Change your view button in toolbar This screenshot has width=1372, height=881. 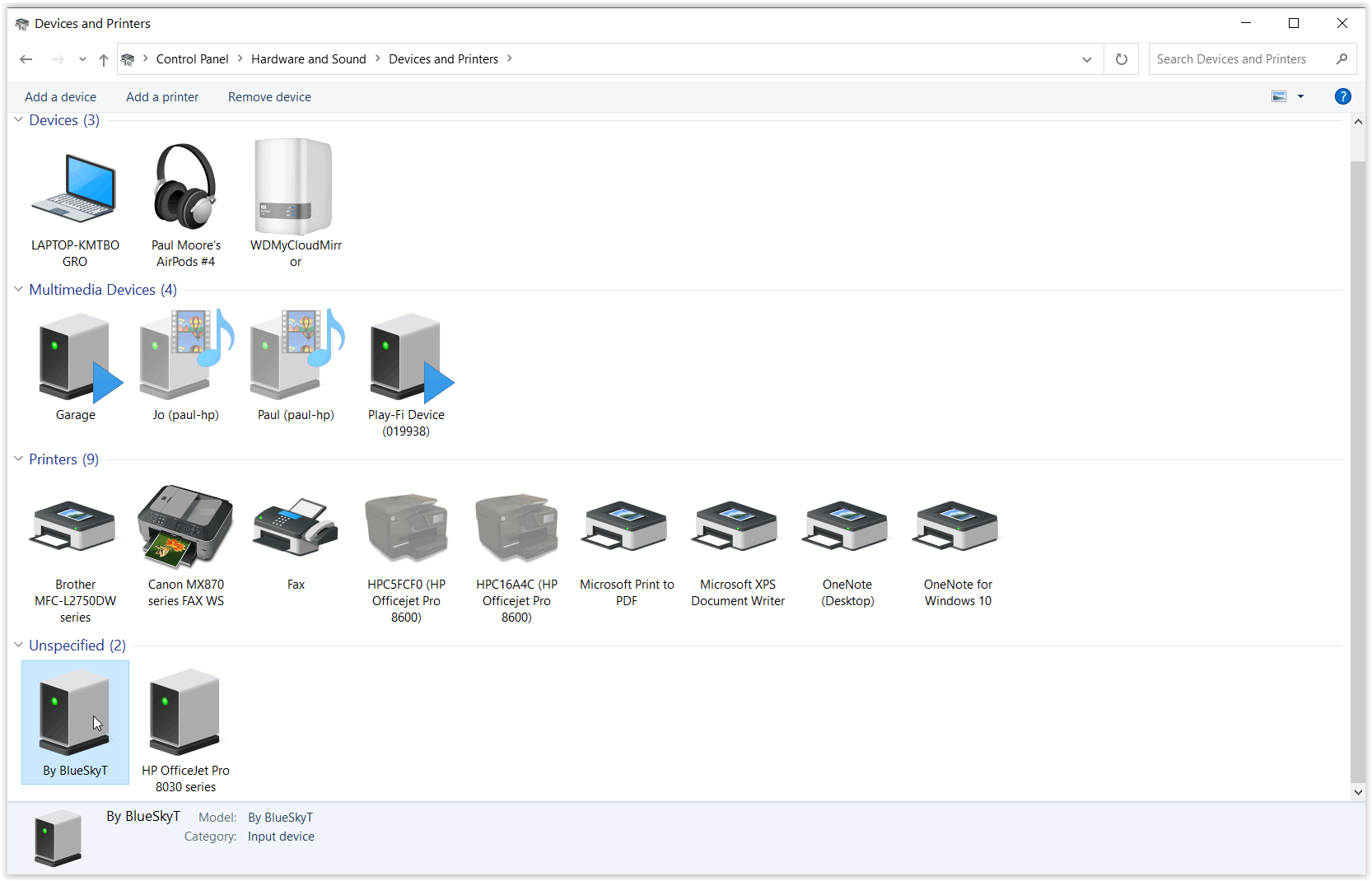click(1279, 97)
